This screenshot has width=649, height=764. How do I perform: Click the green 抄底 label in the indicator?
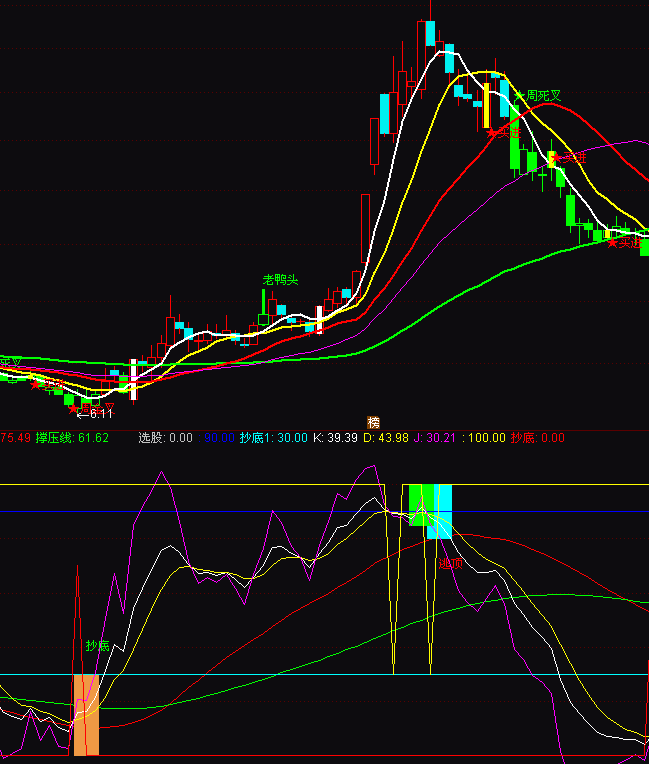coord(97,645)
